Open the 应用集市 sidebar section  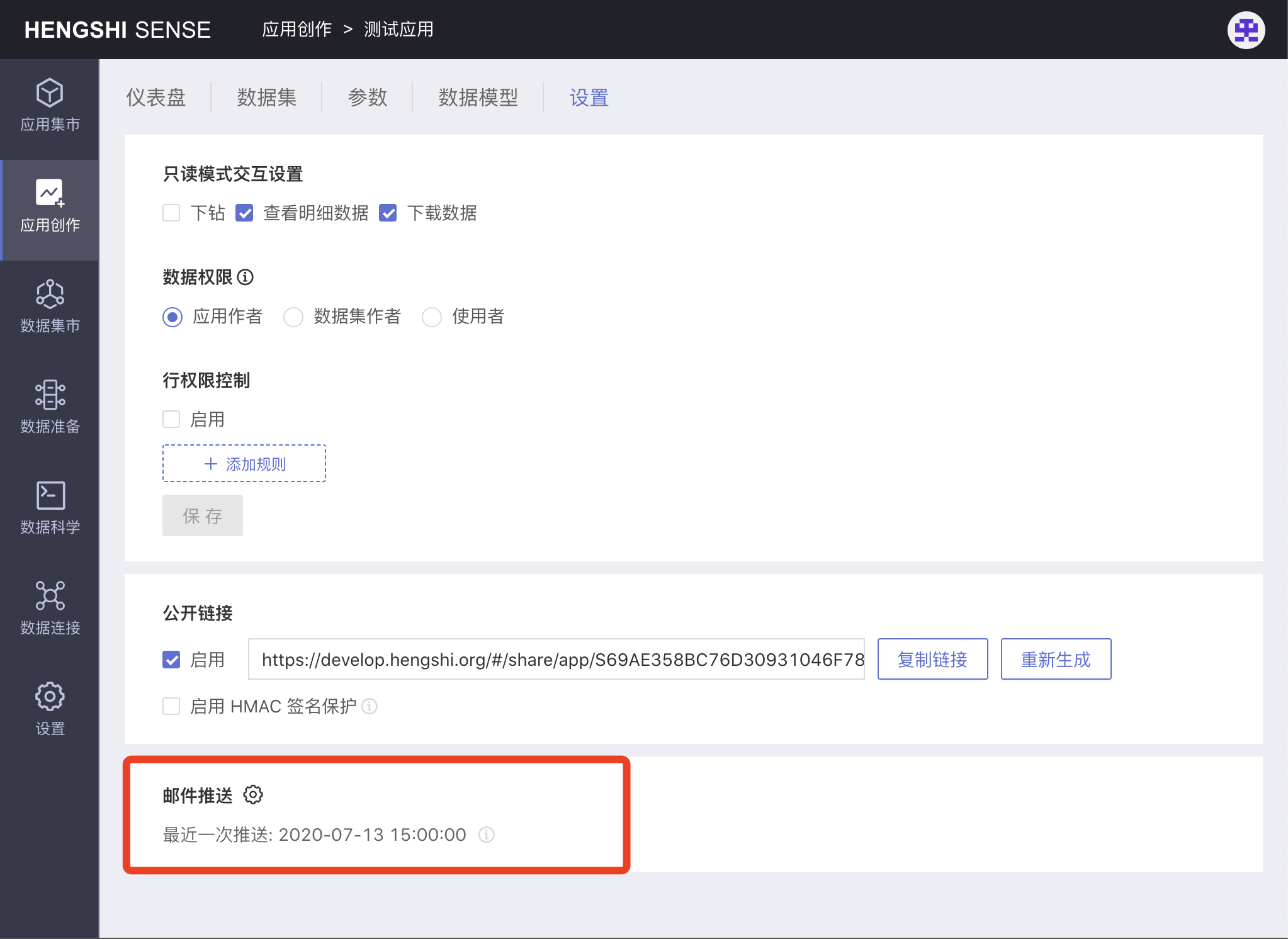[50, 105]
